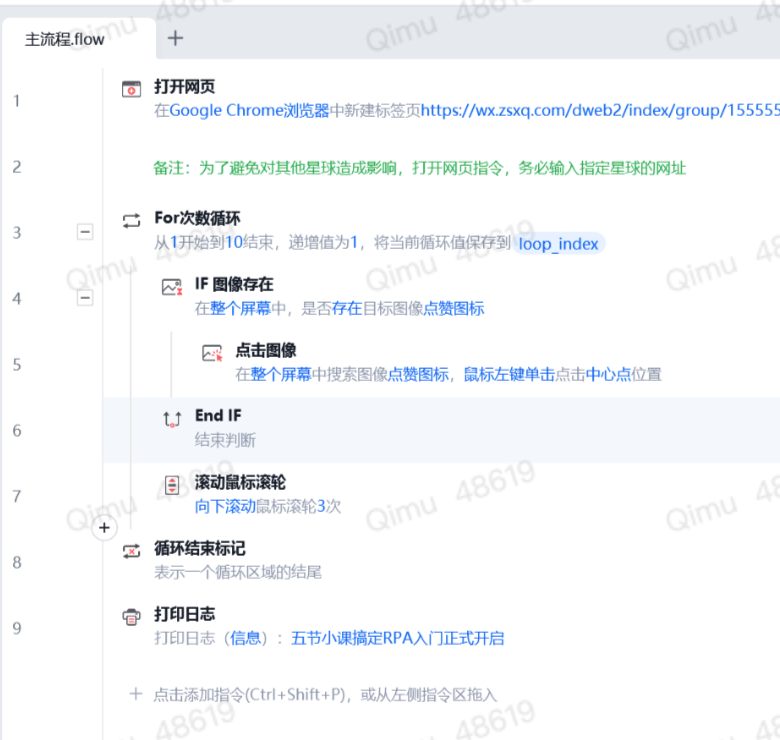780x740 pixels.
Task: Select the 点击图像 step title
Action: 266,350
